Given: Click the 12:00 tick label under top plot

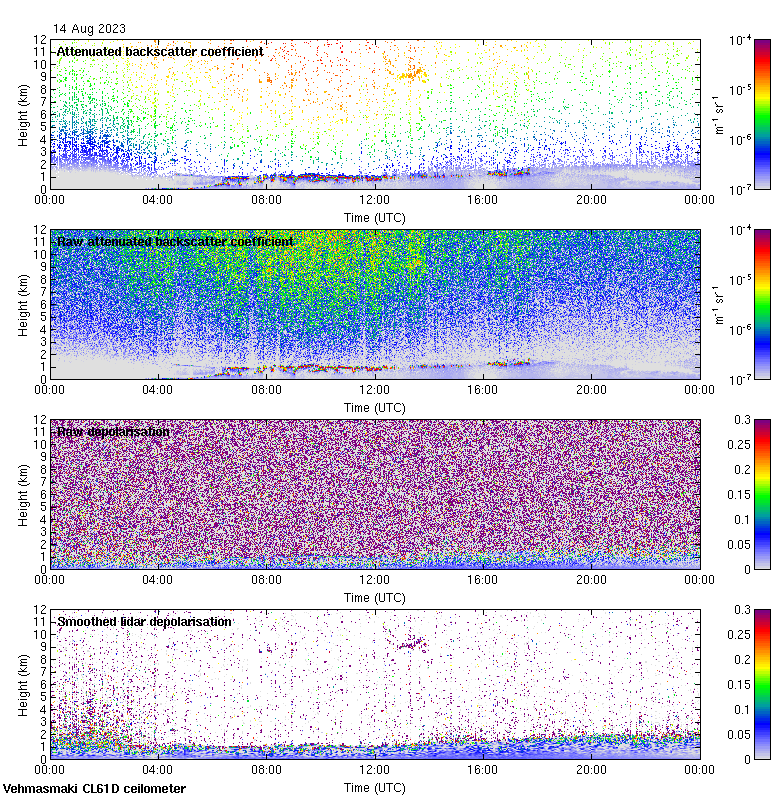Looking at the screenshot, I should (x=374, y=199).
